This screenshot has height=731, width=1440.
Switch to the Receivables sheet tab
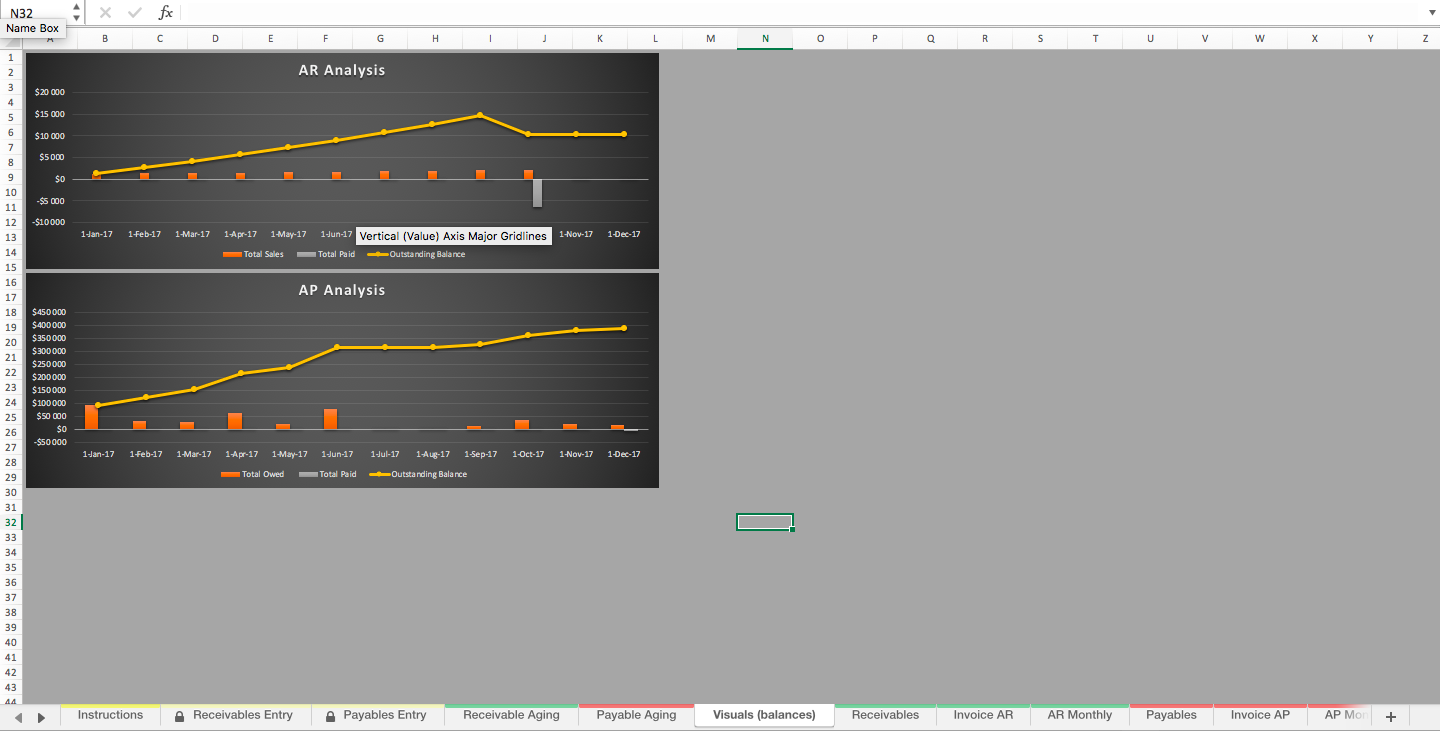[x=885, y=715]
